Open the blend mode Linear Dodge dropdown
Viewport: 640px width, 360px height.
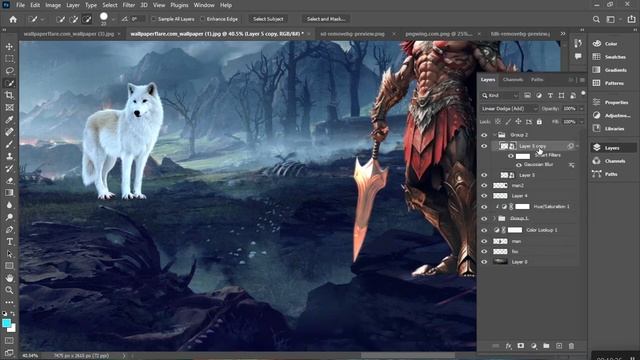click(509, 109)
